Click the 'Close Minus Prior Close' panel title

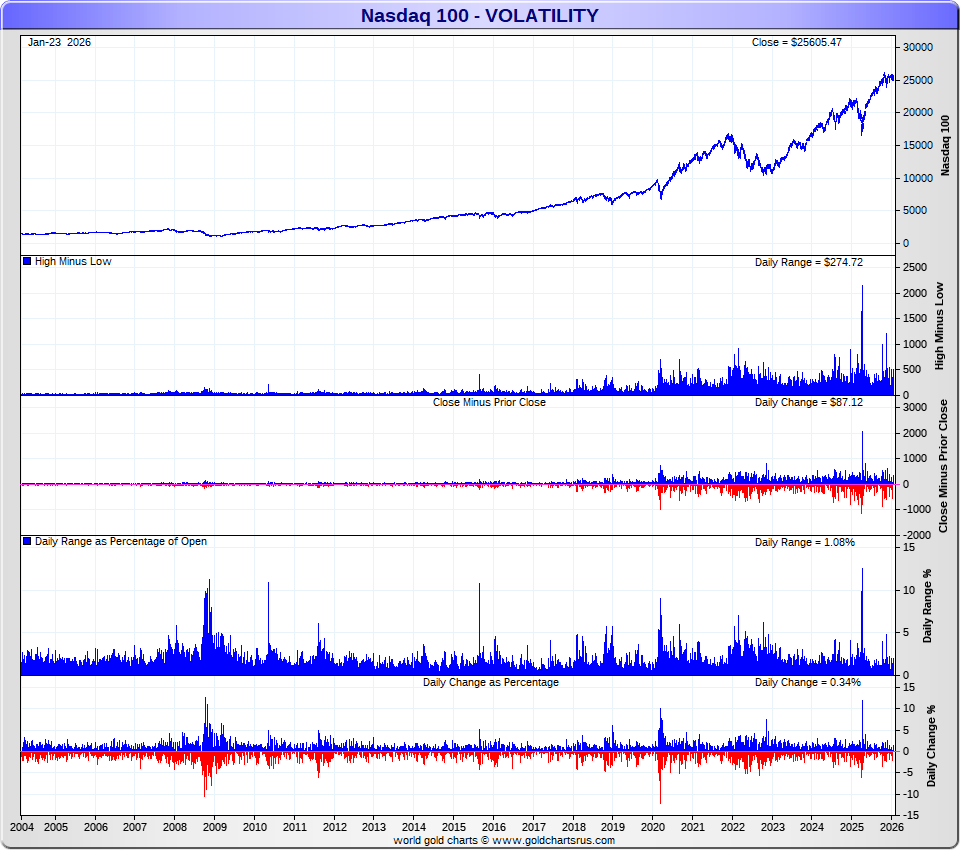click(x=489, y=402)
